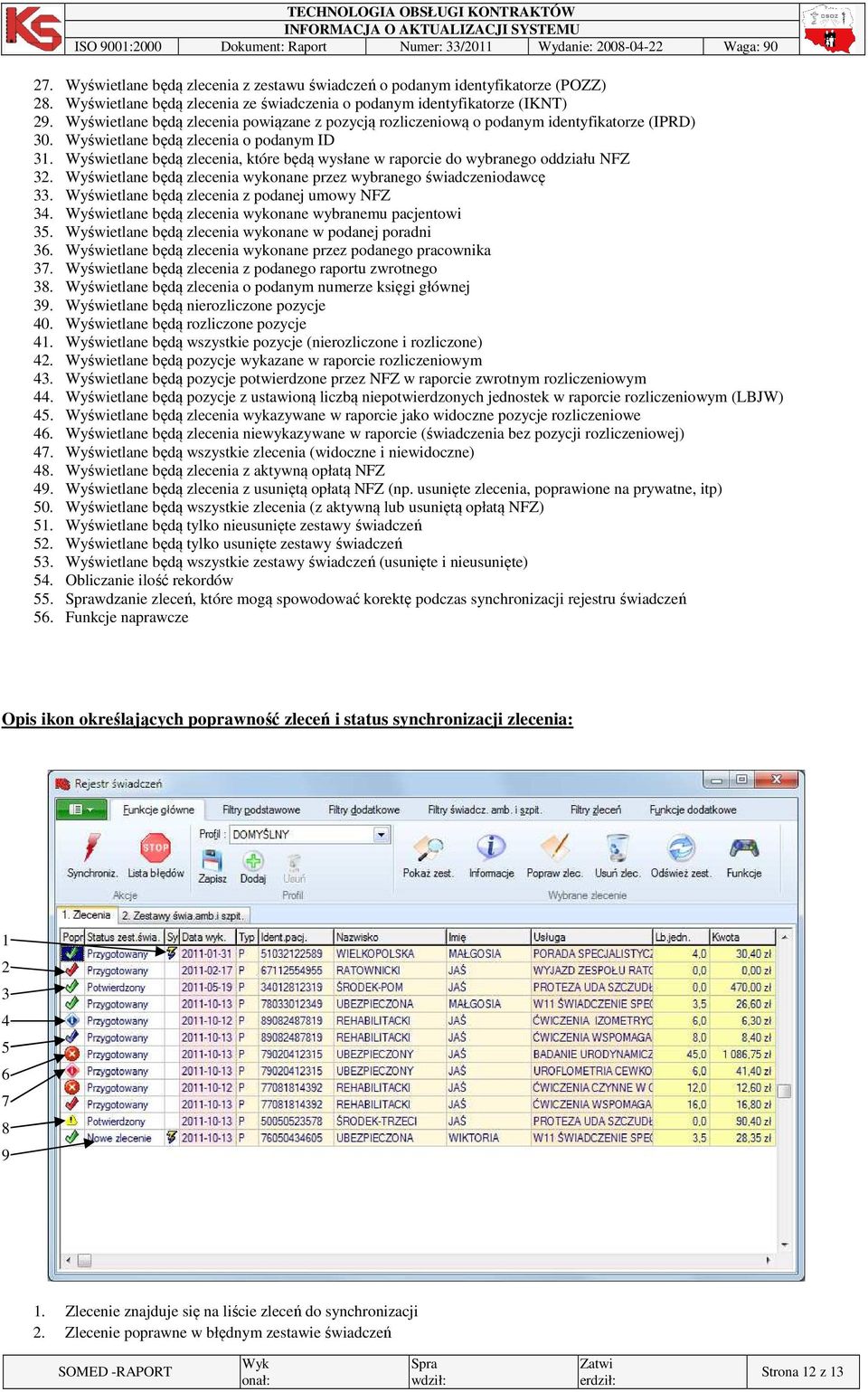Select cell WIELKOPOLSKA in Nazwisko column
This screenshot has height=1392, width=868.
[x=390, y=953]
